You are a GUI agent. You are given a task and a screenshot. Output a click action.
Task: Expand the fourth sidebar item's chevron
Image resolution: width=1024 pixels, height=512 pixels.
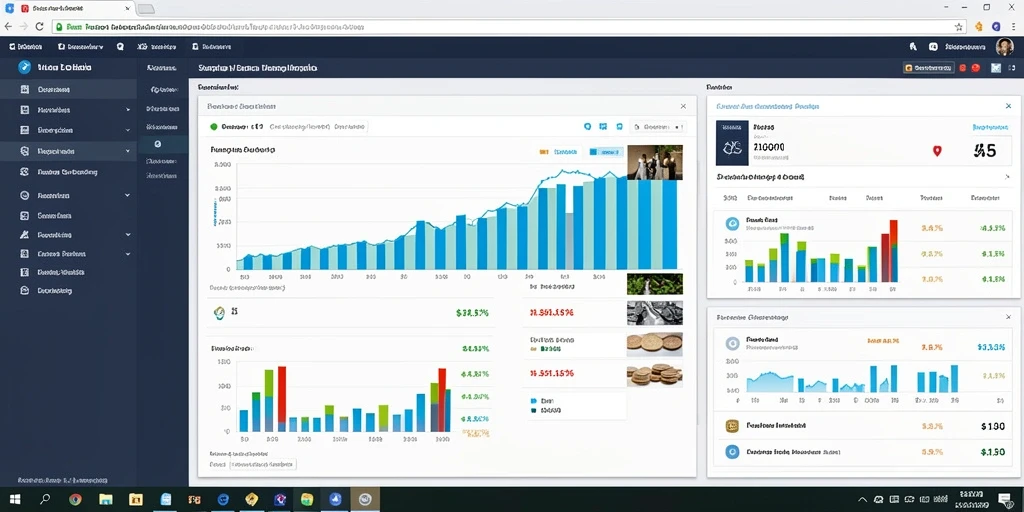coord(128,151)
